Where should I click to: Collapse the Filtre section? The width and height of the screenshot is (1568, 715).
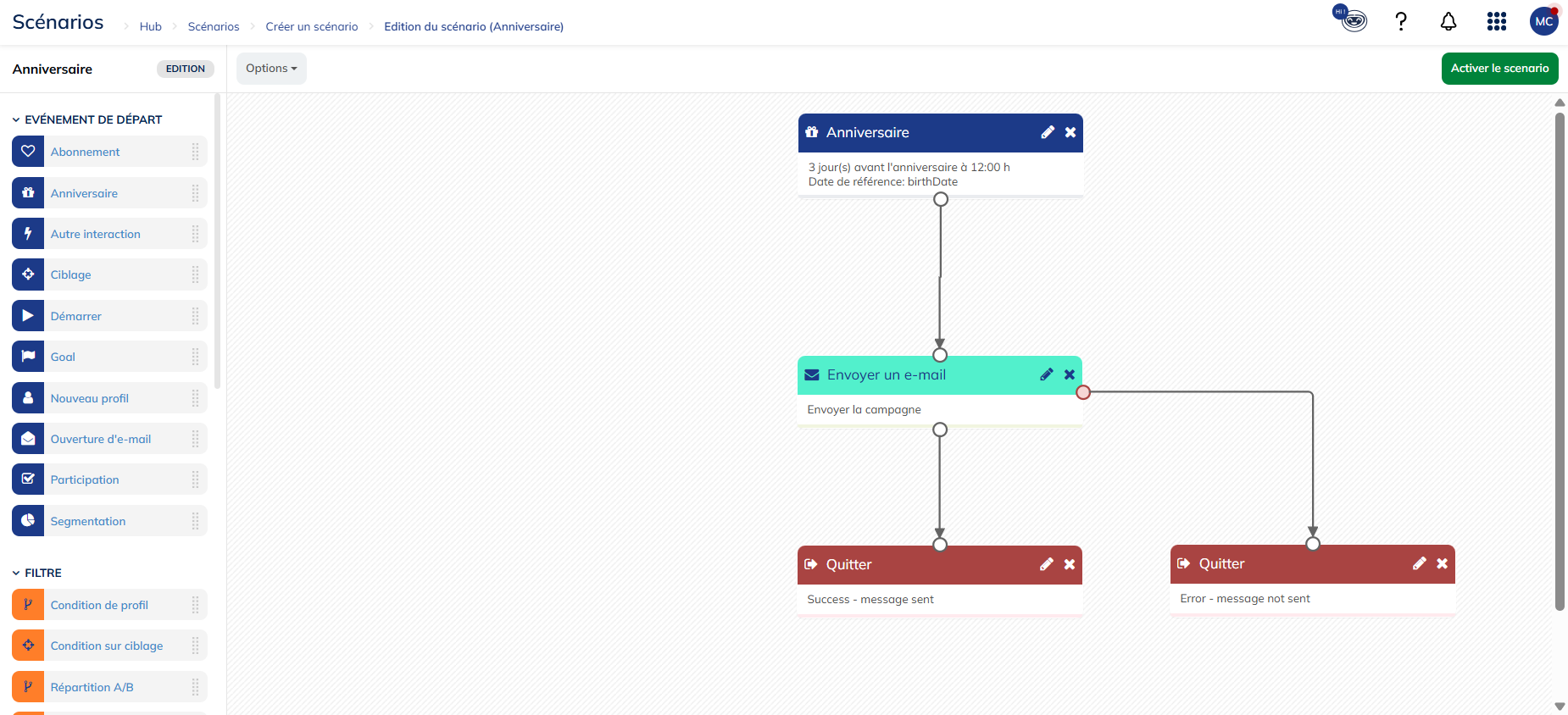click(16, 574)
